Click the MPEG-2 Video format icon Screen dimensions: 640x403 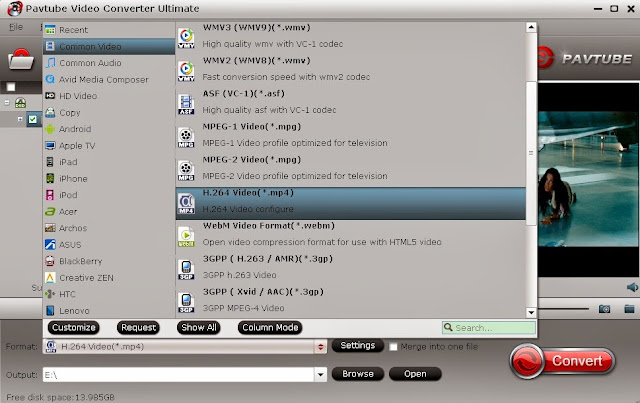point(186,170)
